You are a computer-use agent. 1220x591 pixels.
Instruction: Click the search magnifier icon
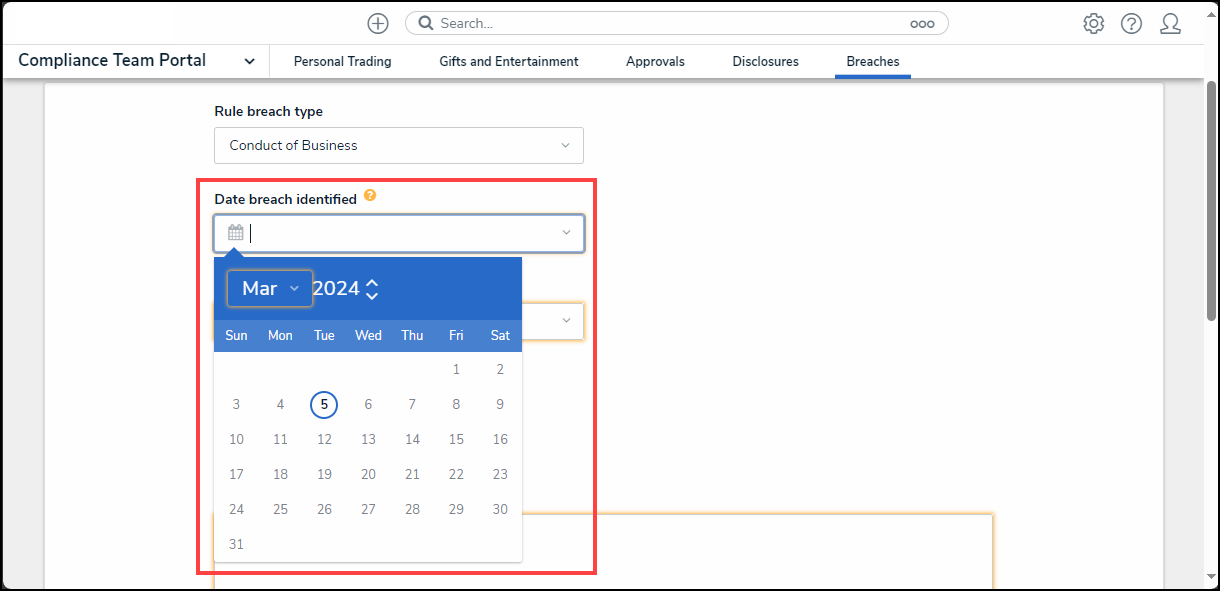(x=426, y=24)
